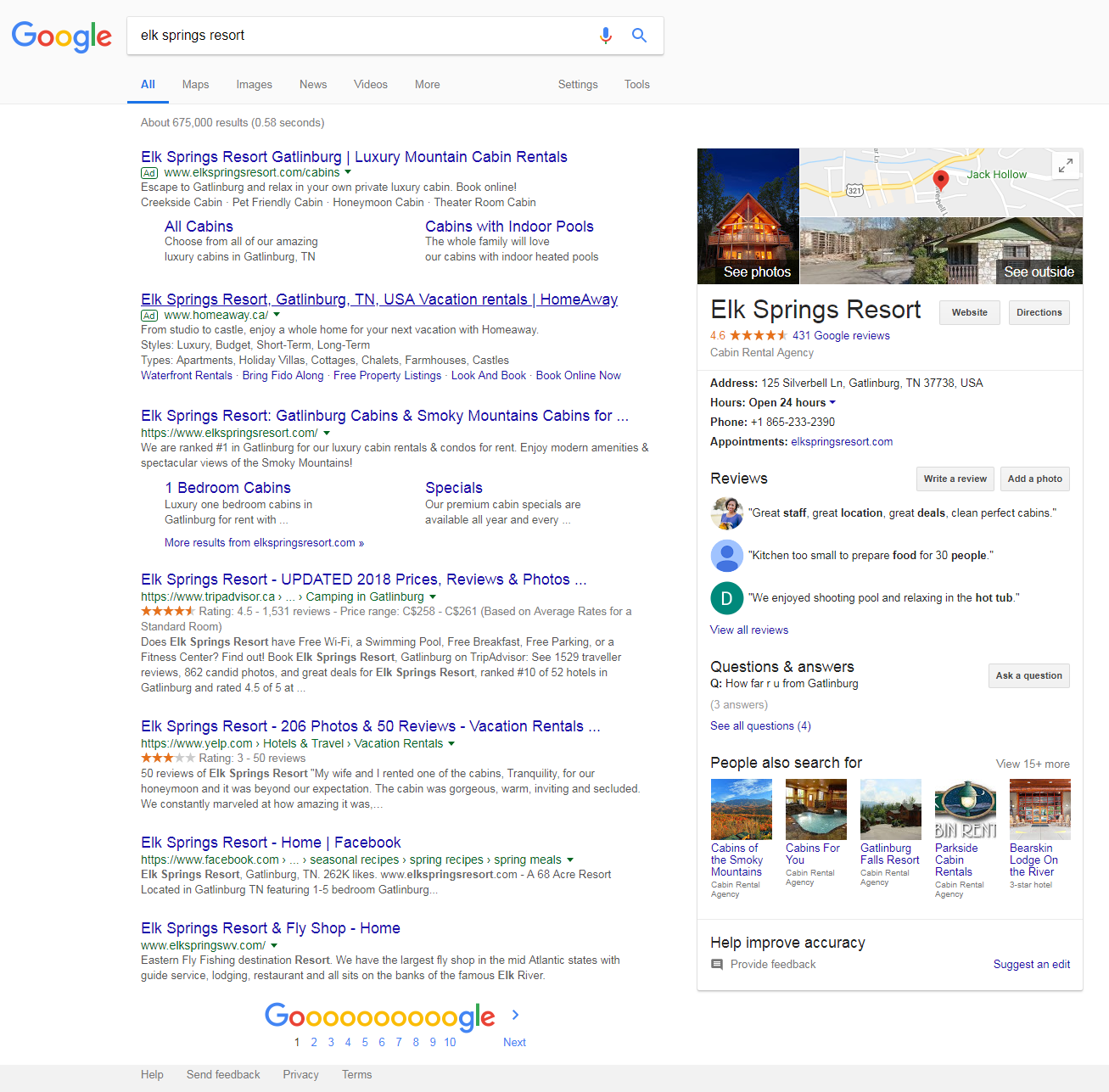The width and height of the screenshot is (1109, 1092).
Task: Open the See photos cabin thumbnail
Action: (748, 216)
